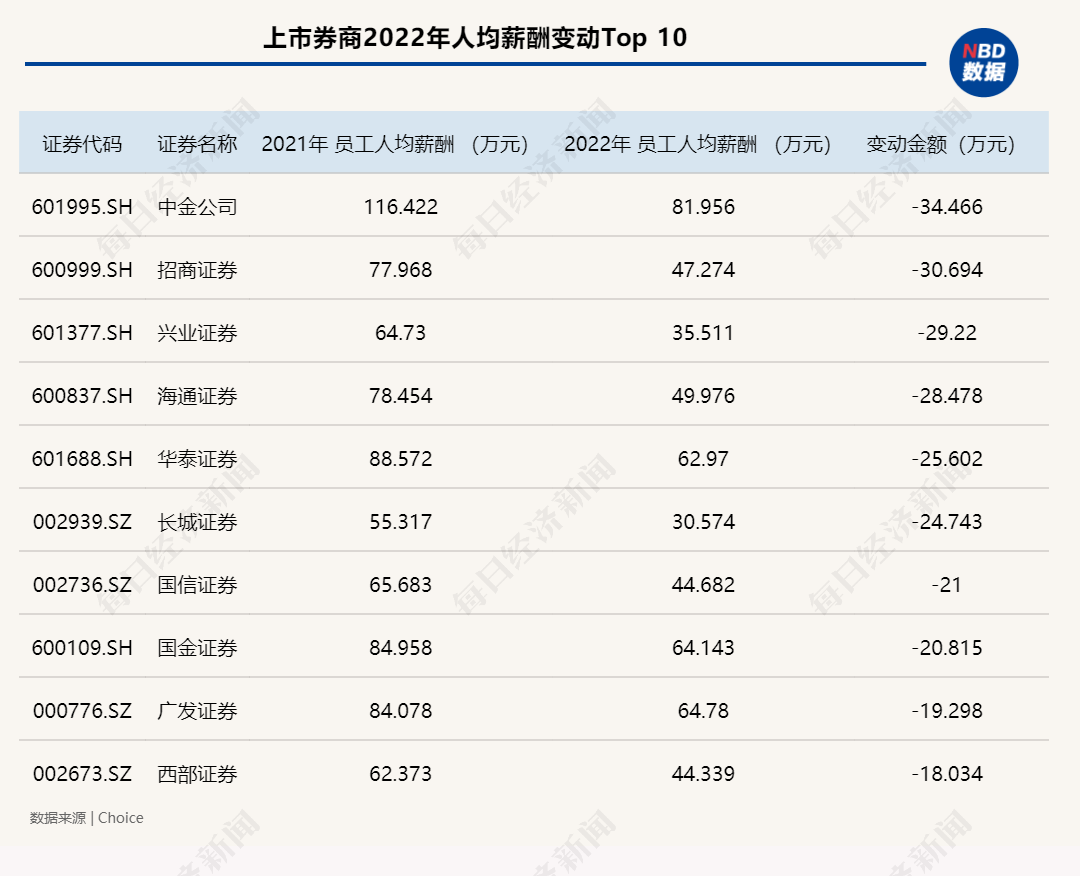
Task: Click 海通证券 in the table
Action: click(197, 396)
